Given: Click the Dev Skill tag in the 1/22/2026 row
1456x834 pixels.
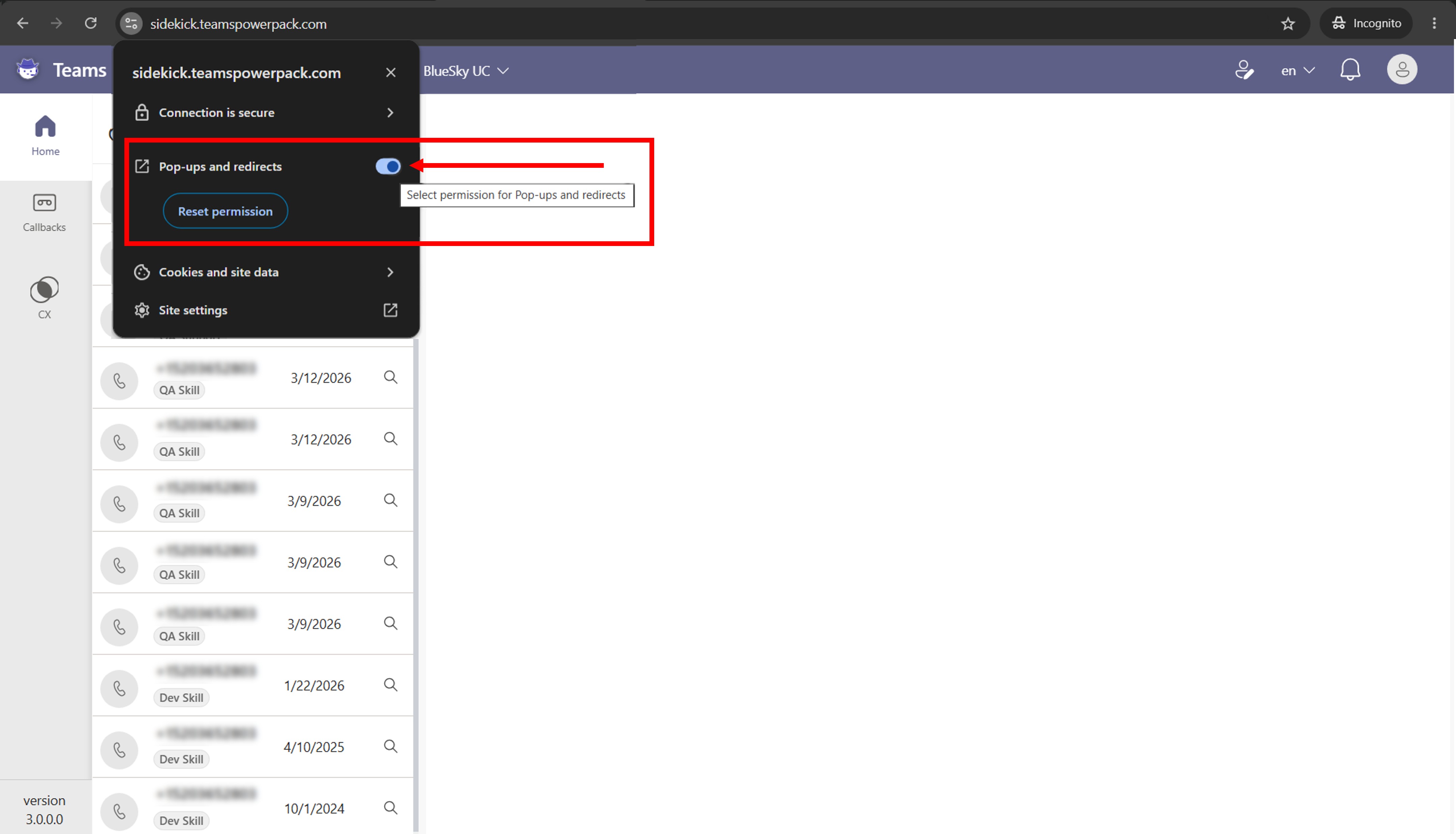Looking at the screenshot, I should click(x=181, y=698).
